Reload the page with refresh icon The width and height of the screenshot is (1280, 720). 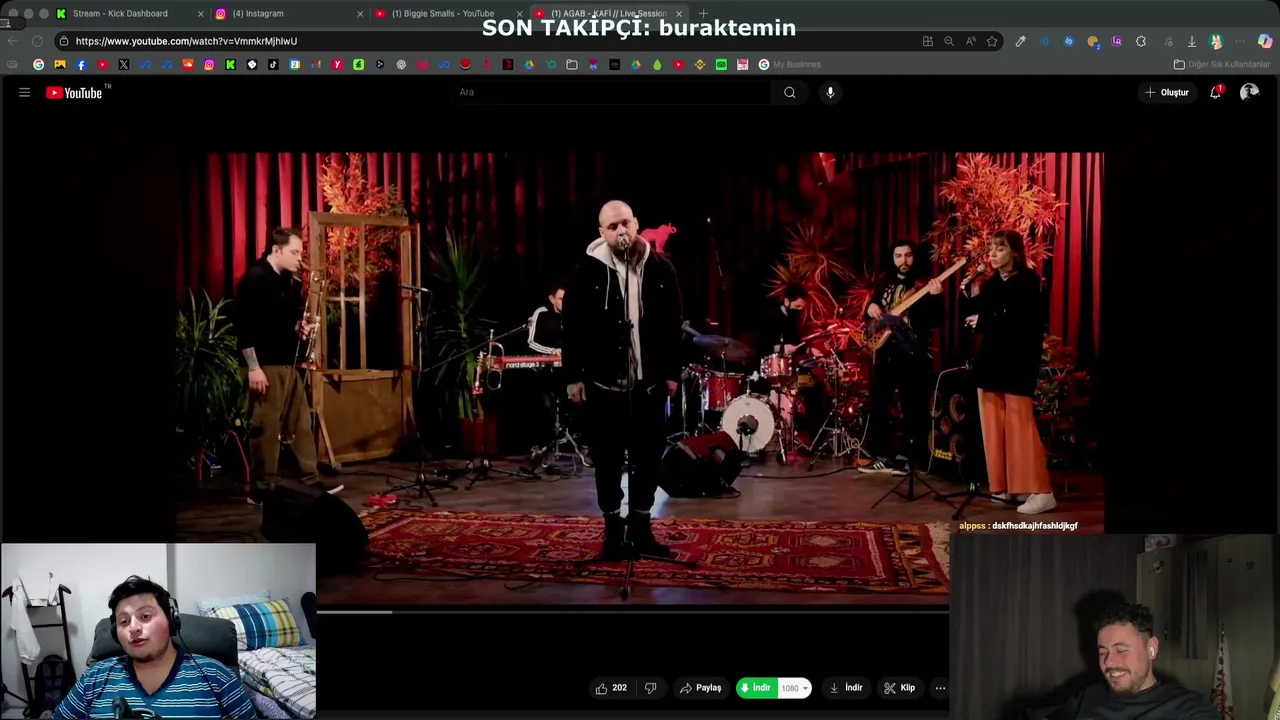37,41
